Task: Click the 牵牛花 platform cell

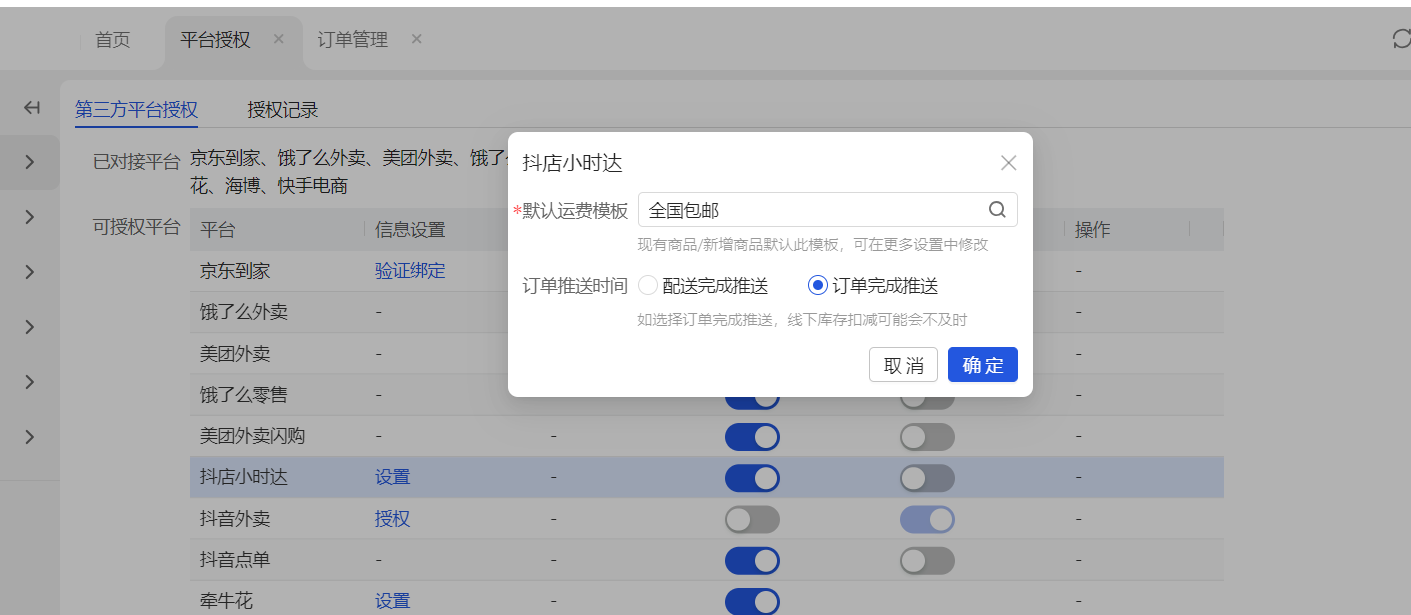Action: (226, 601)
